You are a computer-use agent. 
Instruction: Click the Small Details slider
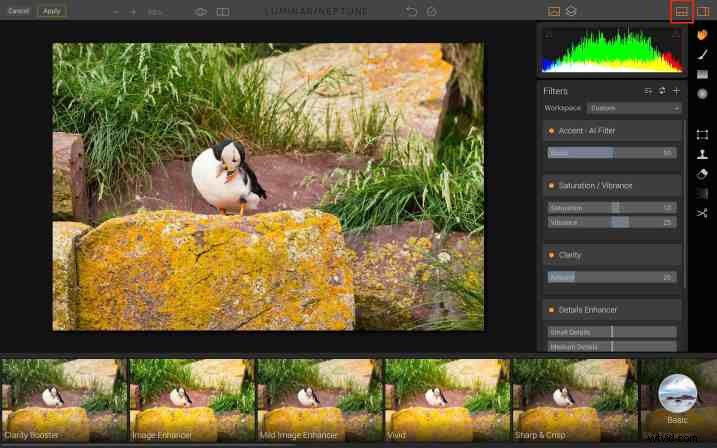click(x=612, y=332)
